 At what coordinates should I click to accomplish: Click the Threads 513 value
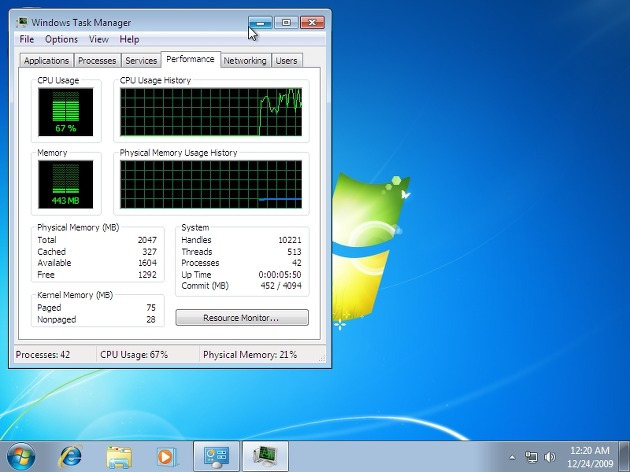pos(294,252)
